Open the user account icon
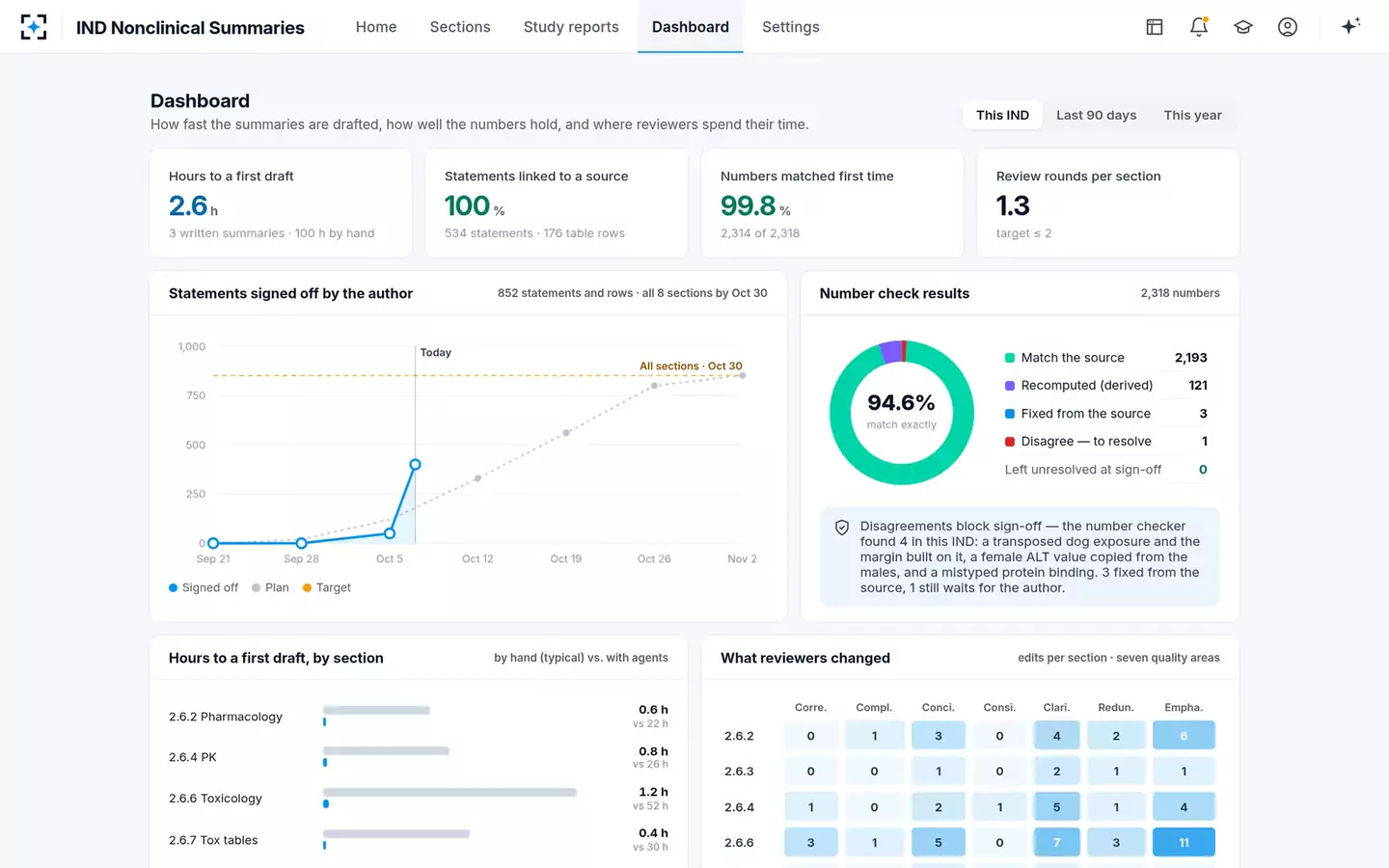 click(x=1288, y=27)
